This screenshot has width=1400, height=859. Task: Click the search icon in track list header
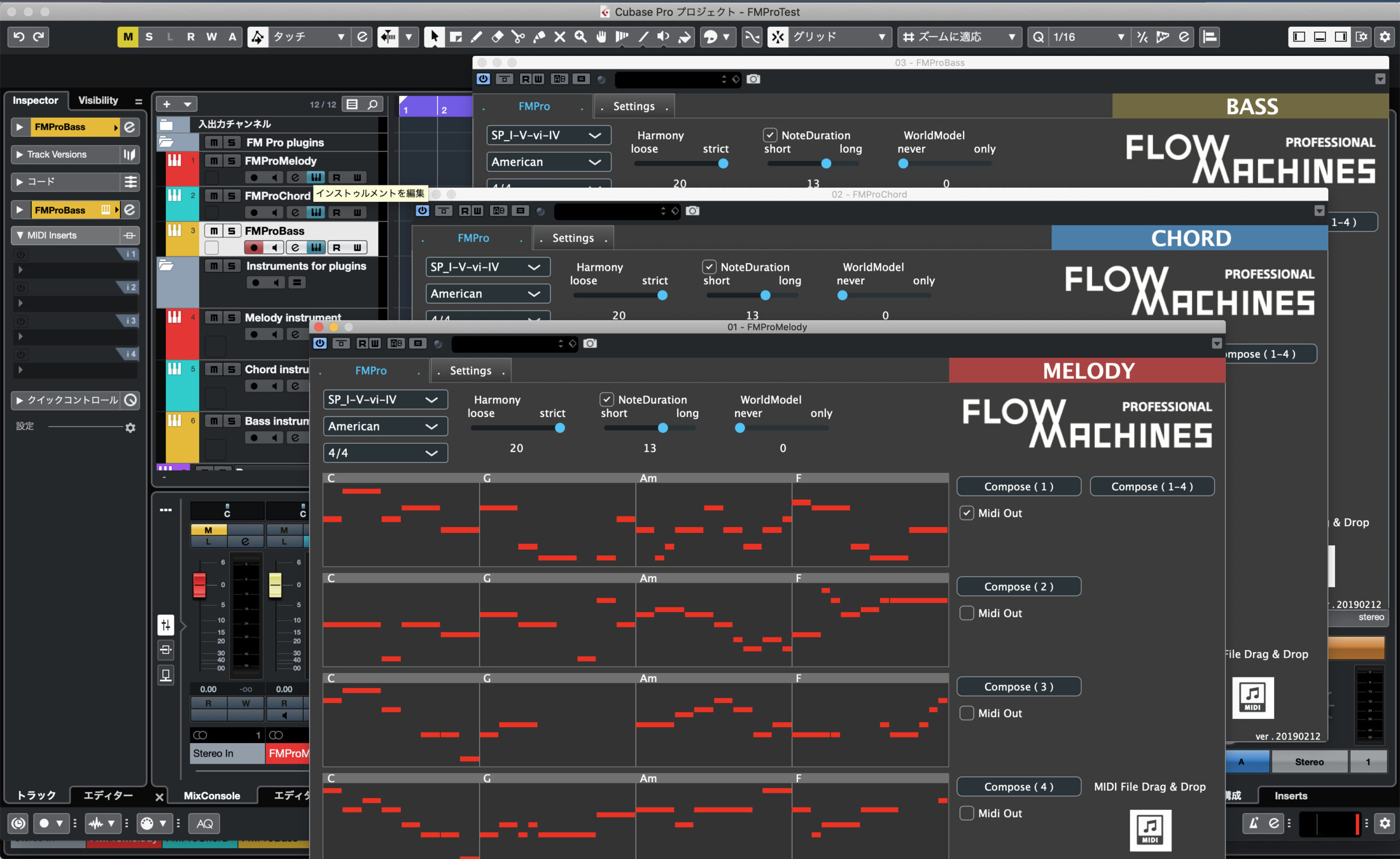point(373,105)
